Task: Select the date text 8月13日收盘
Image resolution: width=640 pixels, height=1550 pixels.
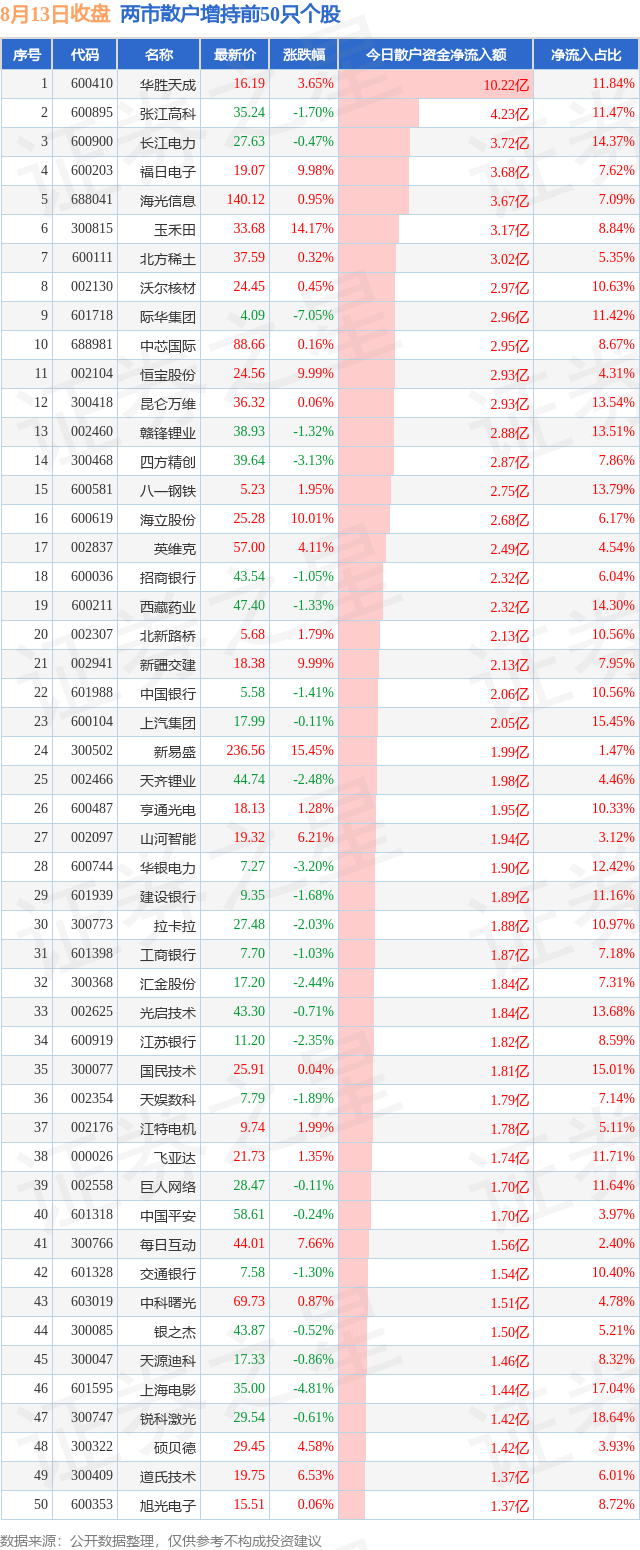Action: pos(56,15)
